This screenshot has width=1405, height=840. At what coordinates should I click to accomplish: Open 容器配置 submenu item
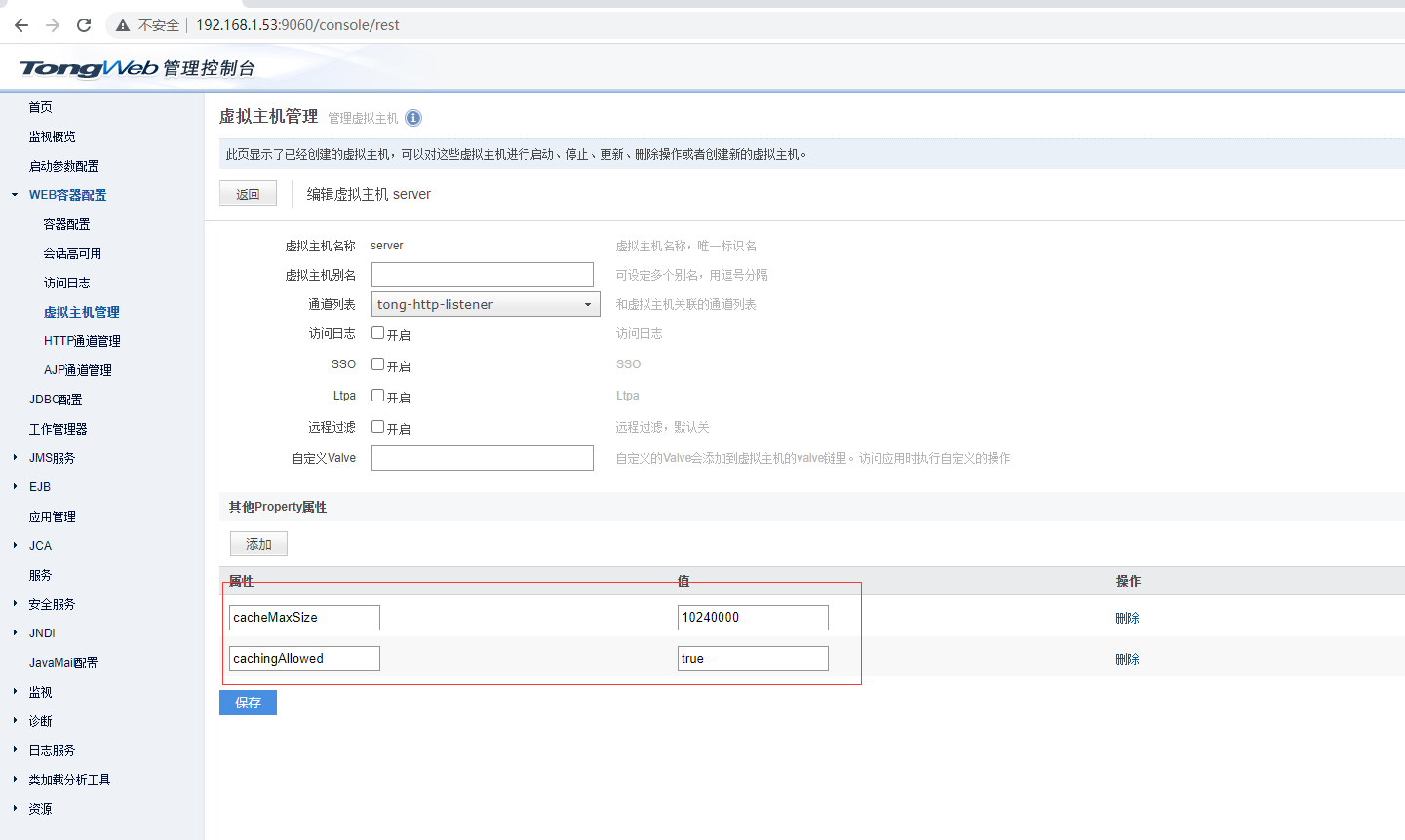(66, 224)
